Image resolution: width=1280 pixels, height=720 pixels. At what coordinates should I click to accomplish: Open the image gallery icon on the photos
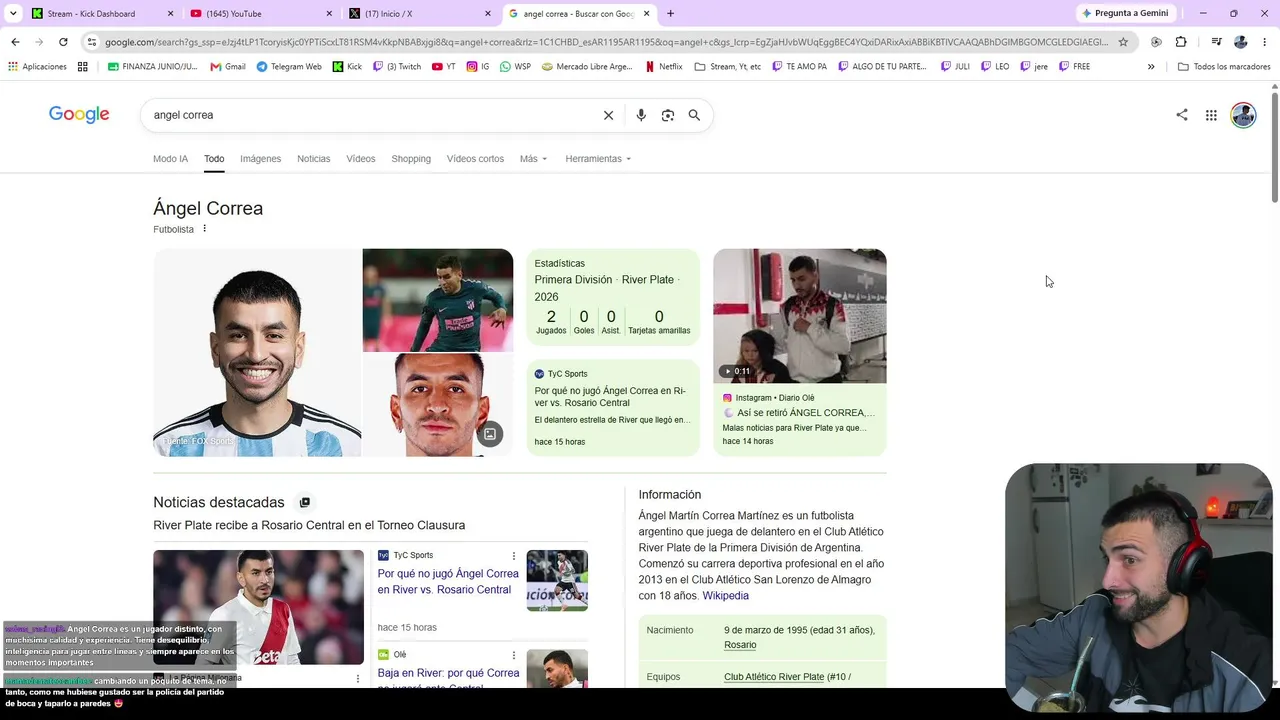coord(490,434)
